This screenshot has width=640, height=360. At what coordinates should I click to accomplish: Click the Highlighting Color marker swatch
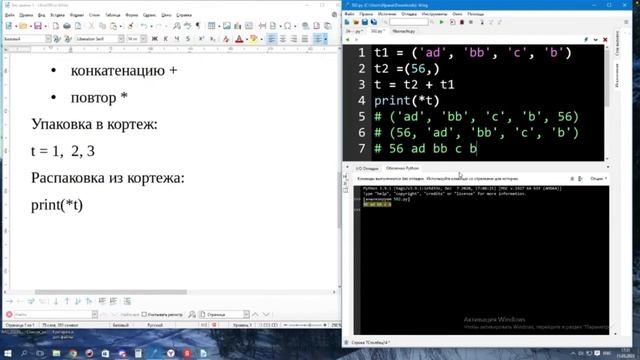(253, 39)
